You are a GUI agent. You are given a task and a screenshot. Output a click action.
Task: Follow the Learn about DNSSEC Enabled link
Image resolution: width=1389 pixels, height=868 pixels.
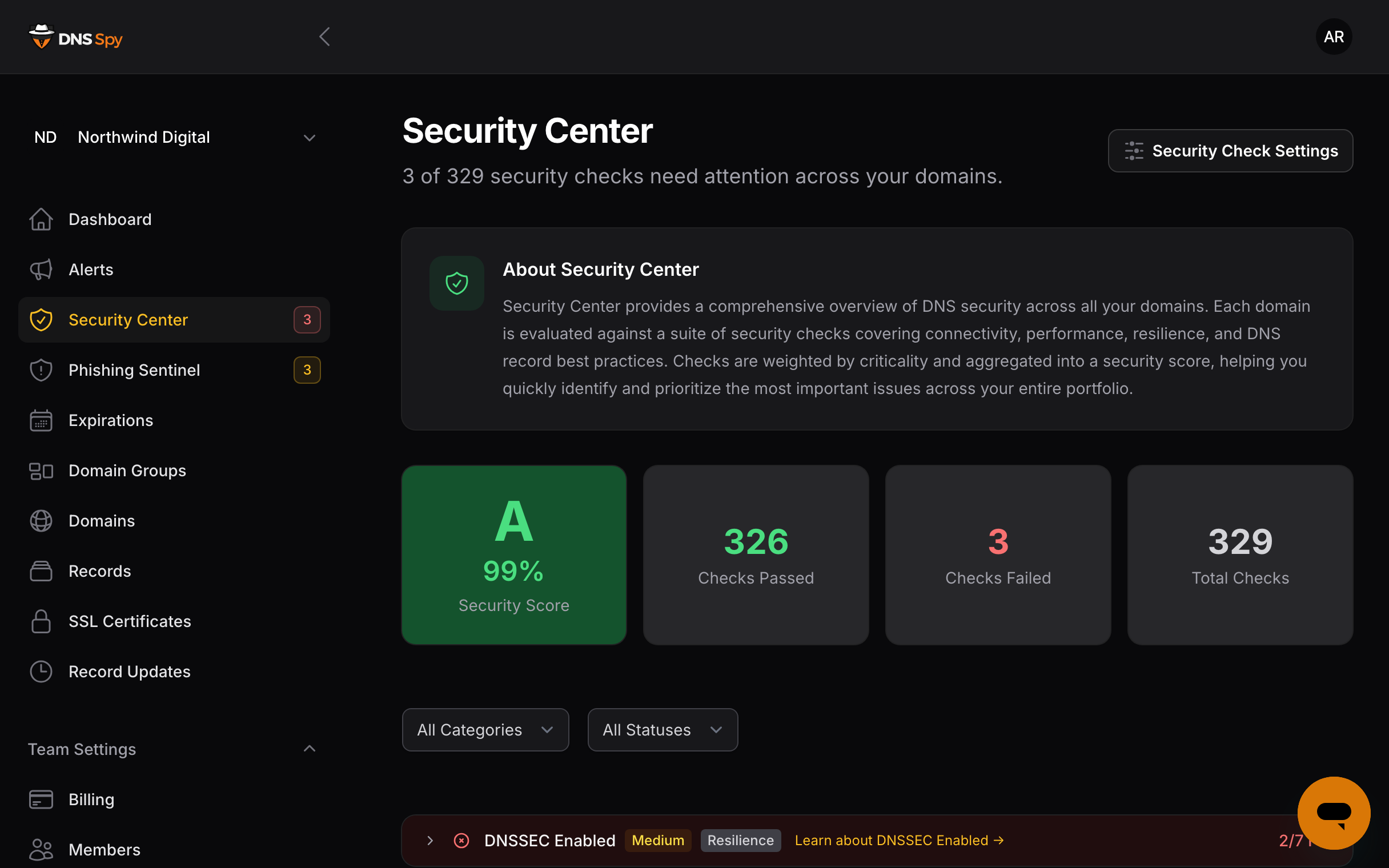[899, 841]
